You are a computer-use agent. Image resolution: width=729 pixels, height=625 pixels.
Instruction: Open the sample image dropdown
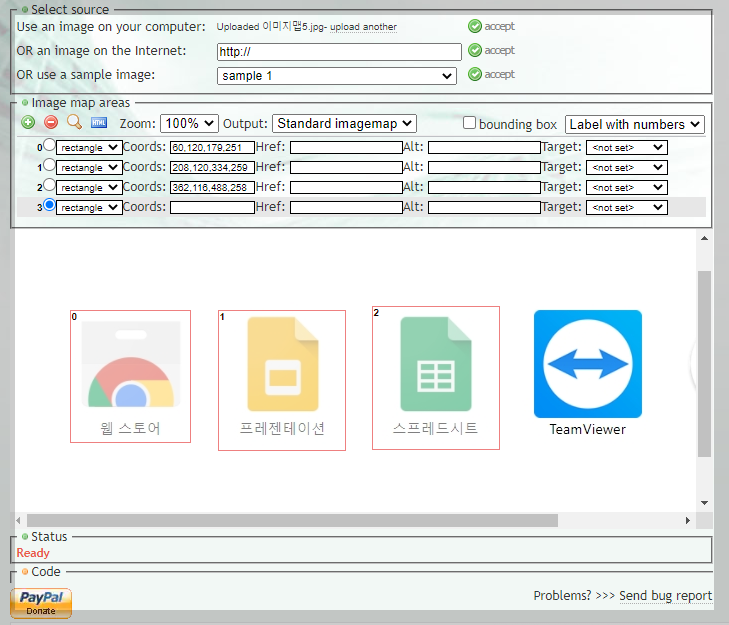337,76
